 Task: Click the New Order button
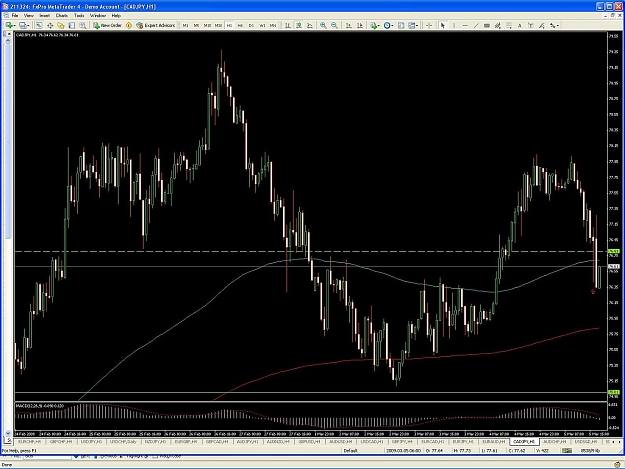[x=108, y=25]
